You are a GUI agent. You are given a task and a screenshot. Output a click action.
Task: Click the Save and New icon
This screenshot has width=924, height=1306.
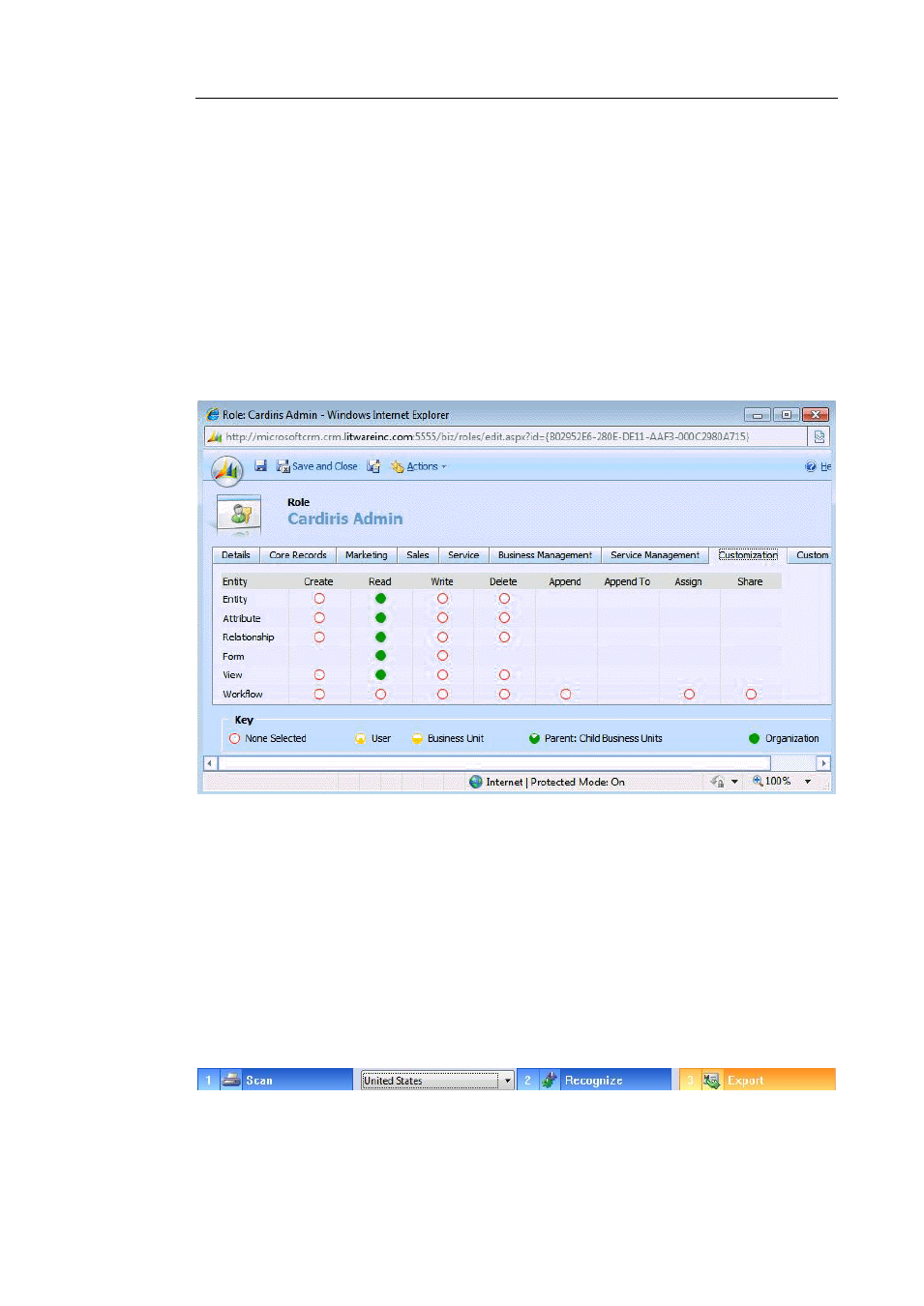373,466
